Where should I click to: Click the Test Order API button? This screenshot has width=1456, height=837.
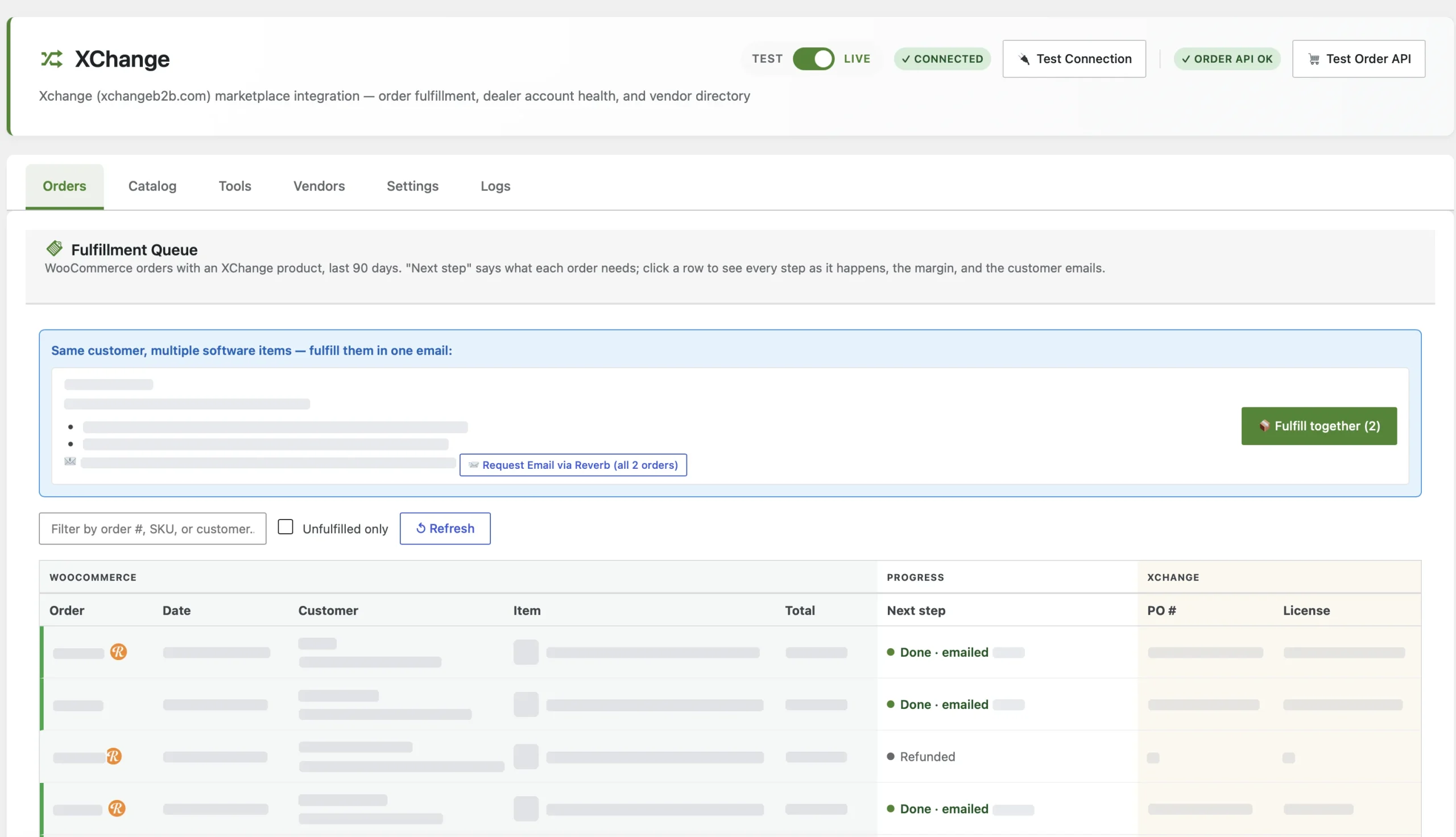point(1358,59)
